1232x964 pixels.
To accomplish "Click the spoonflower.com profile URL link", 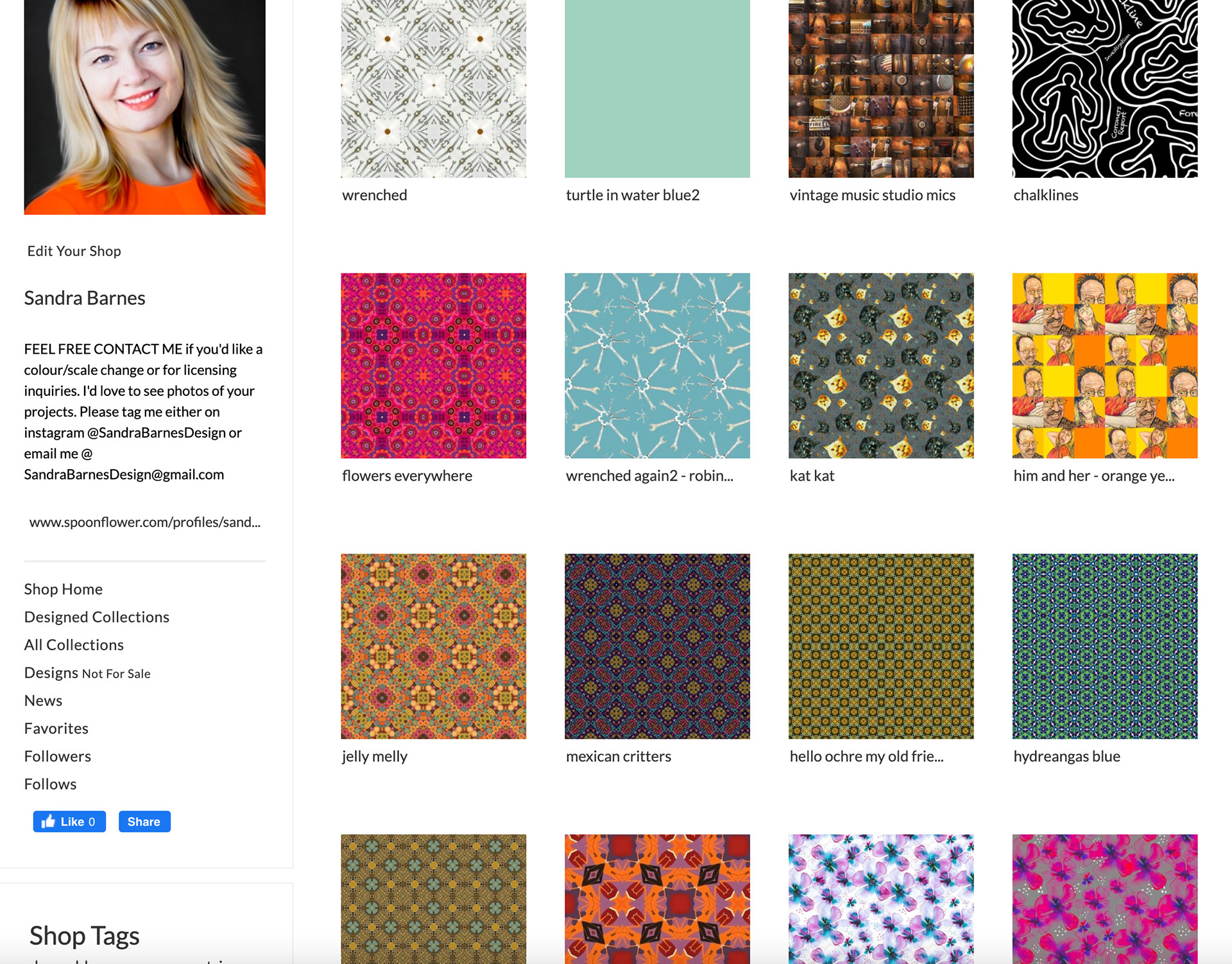I will tap(144, 522).
